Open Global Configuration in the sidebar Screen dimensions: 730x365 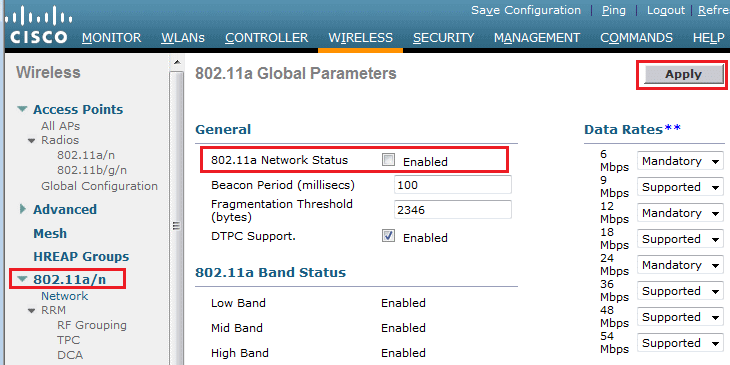[x=99, y=186]
